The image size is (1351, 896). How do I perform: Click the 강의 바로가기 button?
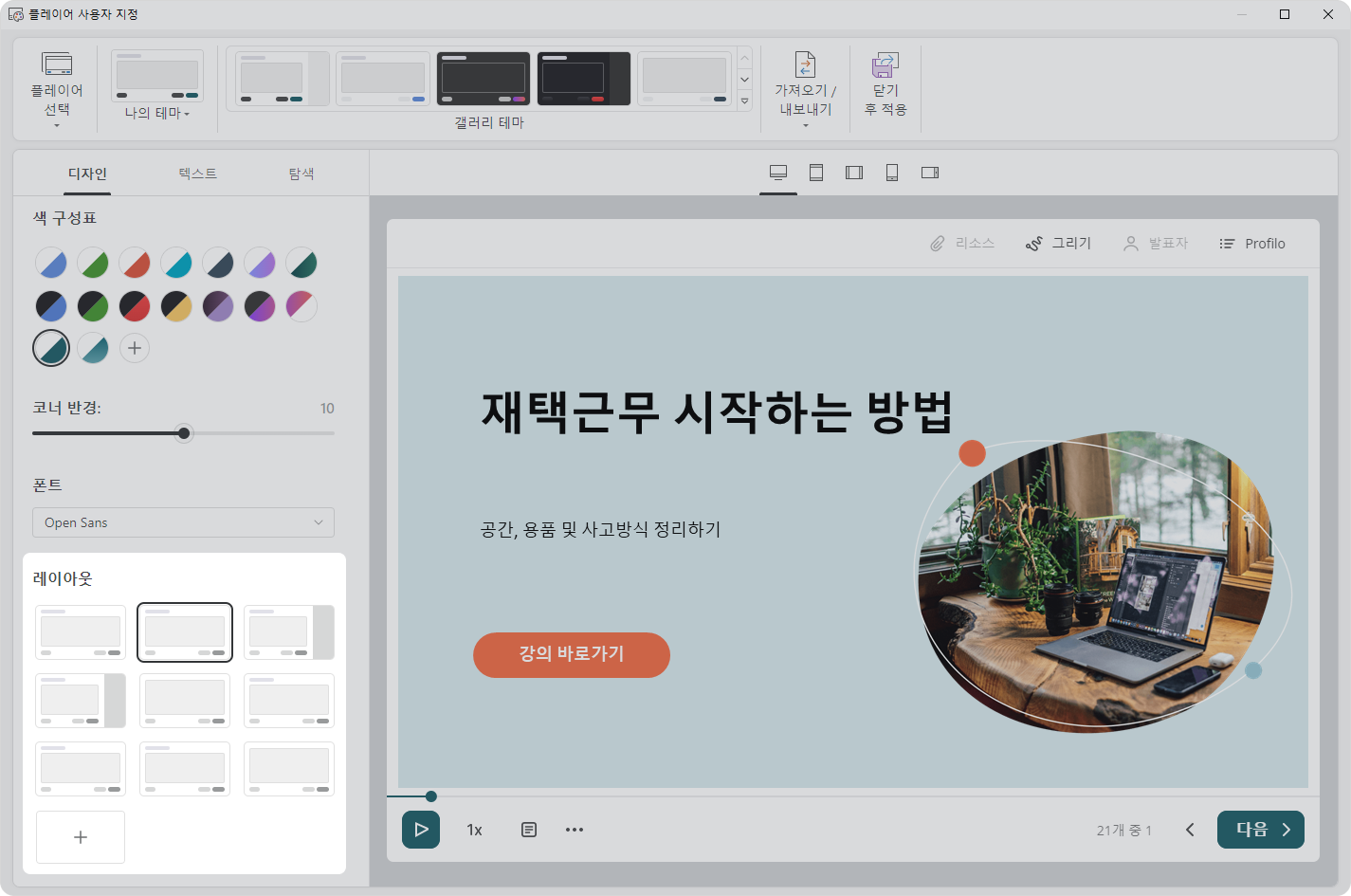(x=572, y=654)
